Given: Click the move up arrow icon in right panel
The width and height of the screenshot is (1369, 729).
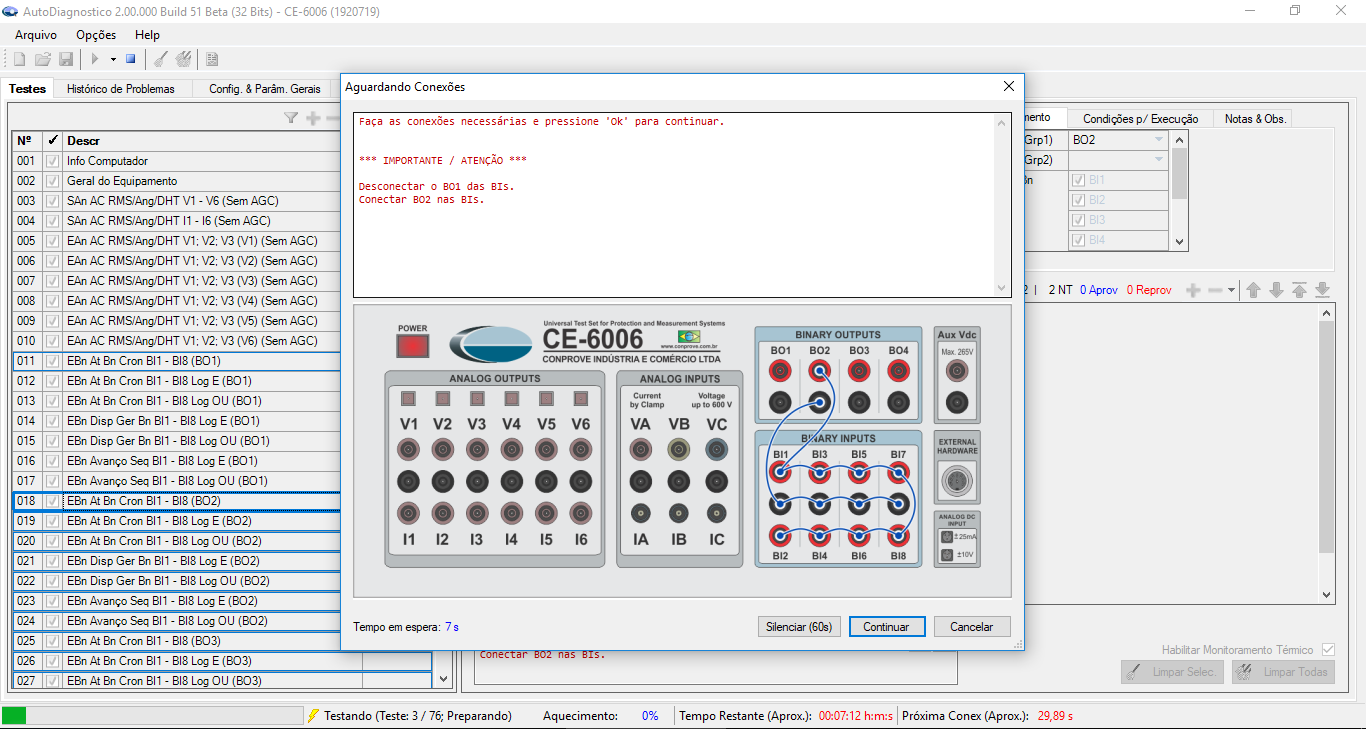Looking at the screenshot, I should [1253, 290].
